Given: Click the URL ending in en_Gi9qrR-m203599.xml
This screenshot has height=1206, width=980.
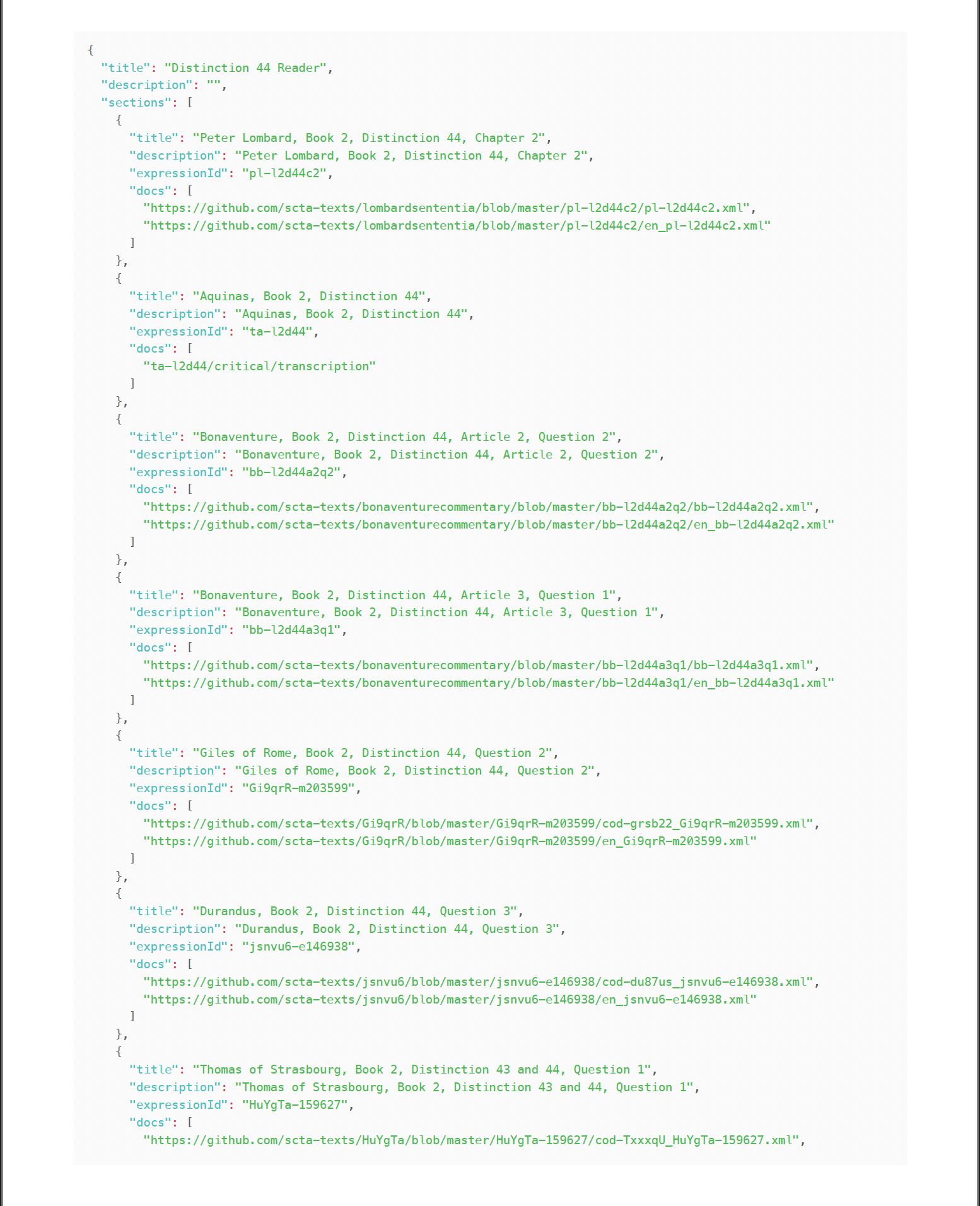Looking at the screenshot, I should (x=450, y=841).
